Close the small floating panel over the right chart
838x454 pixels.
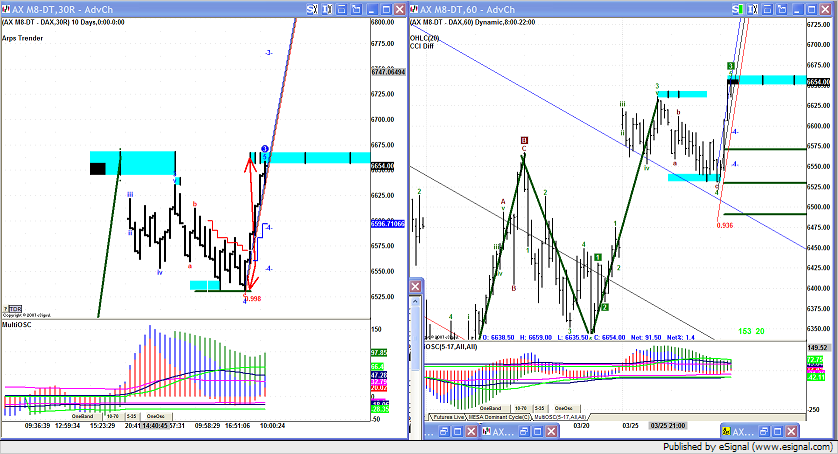pos(415,286)
